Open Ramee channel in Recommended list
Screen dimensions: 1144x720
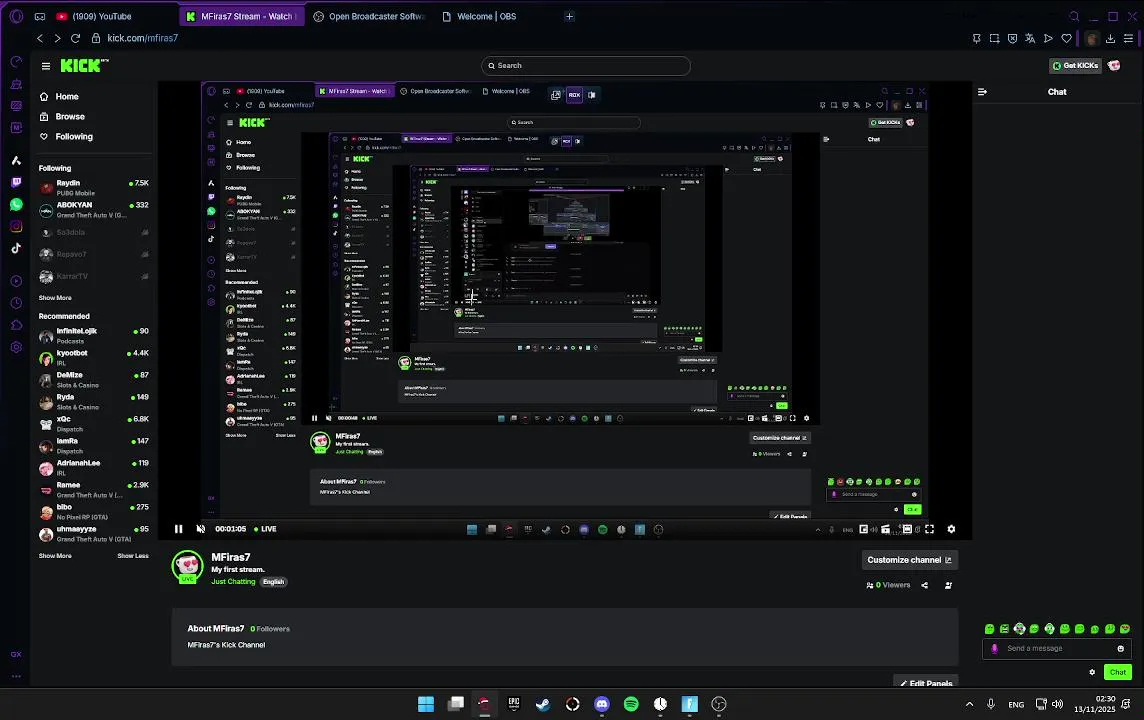94,489
